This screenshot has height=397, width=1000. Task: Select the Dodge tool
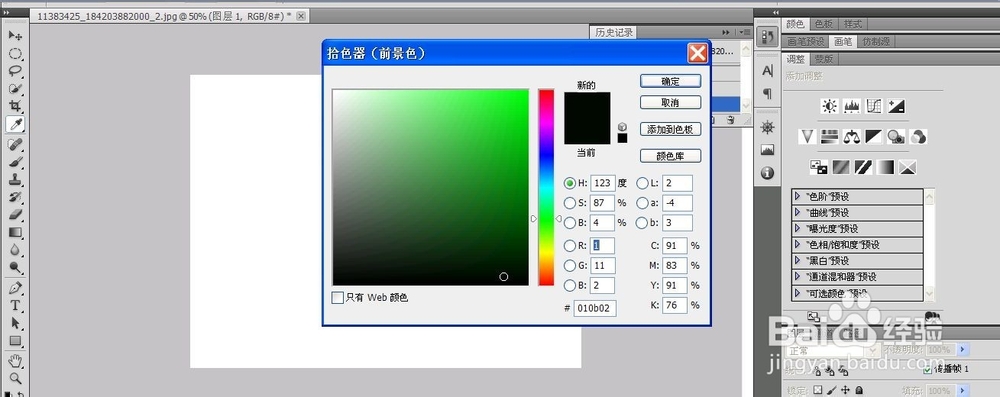[x=15, y=267]
